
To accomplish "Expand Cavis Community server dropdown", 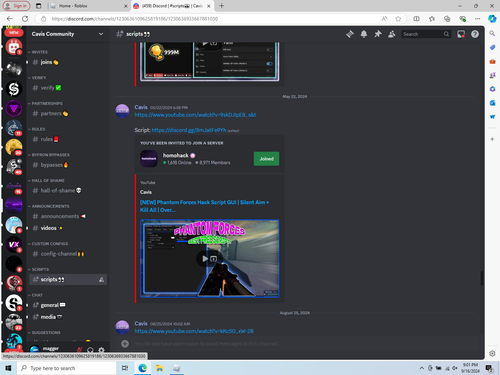I will (101, 34).
